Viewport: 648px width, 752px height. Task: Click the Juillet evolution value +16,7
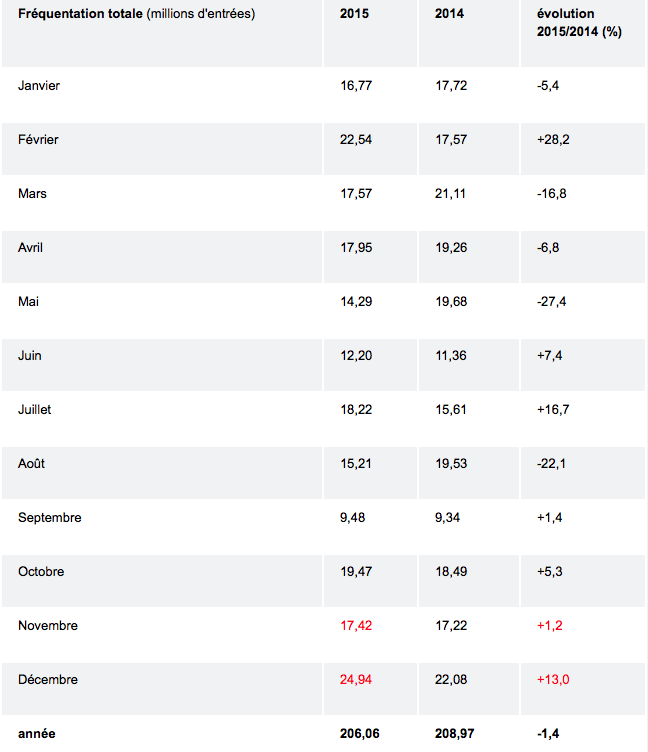click(553, 410)
